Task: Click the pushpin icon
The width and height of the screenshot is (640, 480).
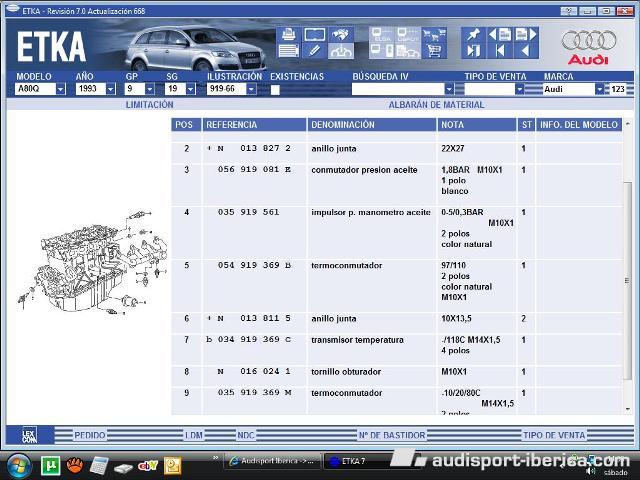Action: tap(473, 34)
